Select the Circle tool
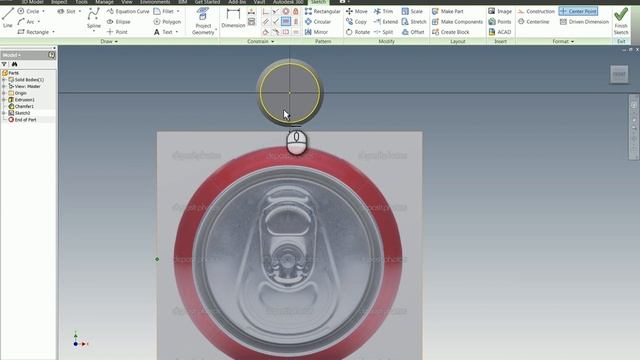The height and width of the screenshot is (360, 640). point(29,11)
